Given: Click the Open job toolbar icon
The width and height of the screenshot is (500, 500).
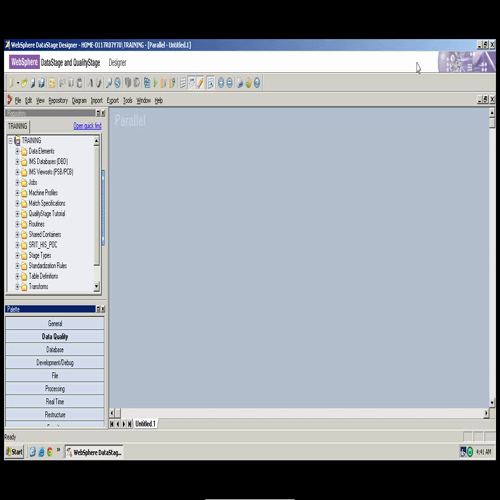Looking at the screenshot, I should (x=24, y=83).
